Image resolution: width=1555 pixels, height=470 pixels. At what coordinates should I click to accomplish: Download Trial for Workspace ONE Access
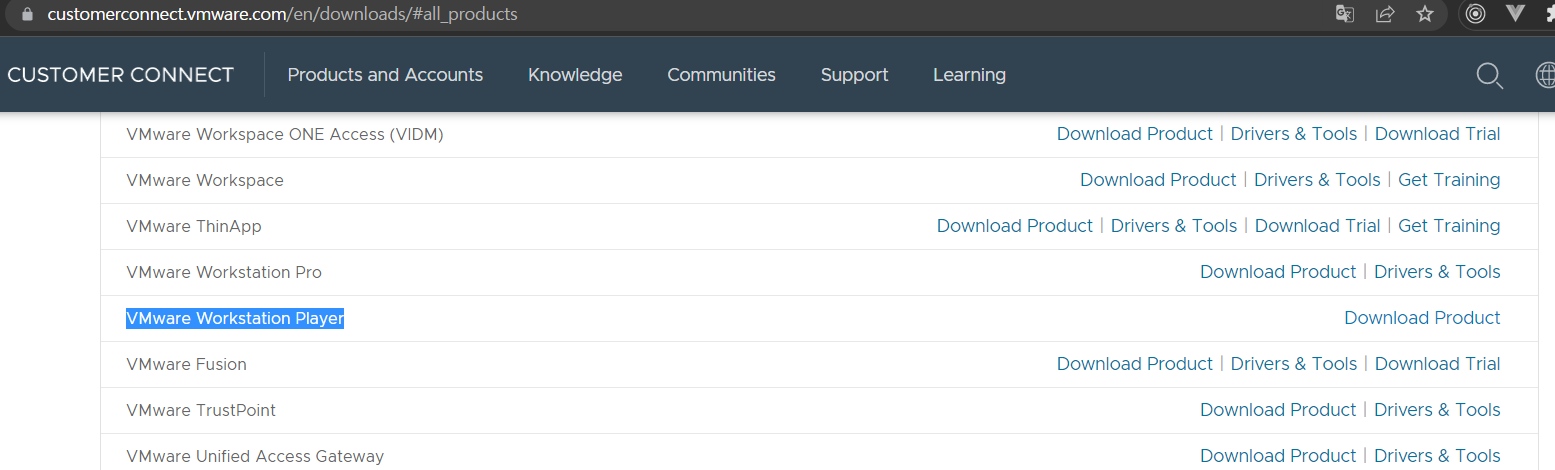pos(1438,134)
